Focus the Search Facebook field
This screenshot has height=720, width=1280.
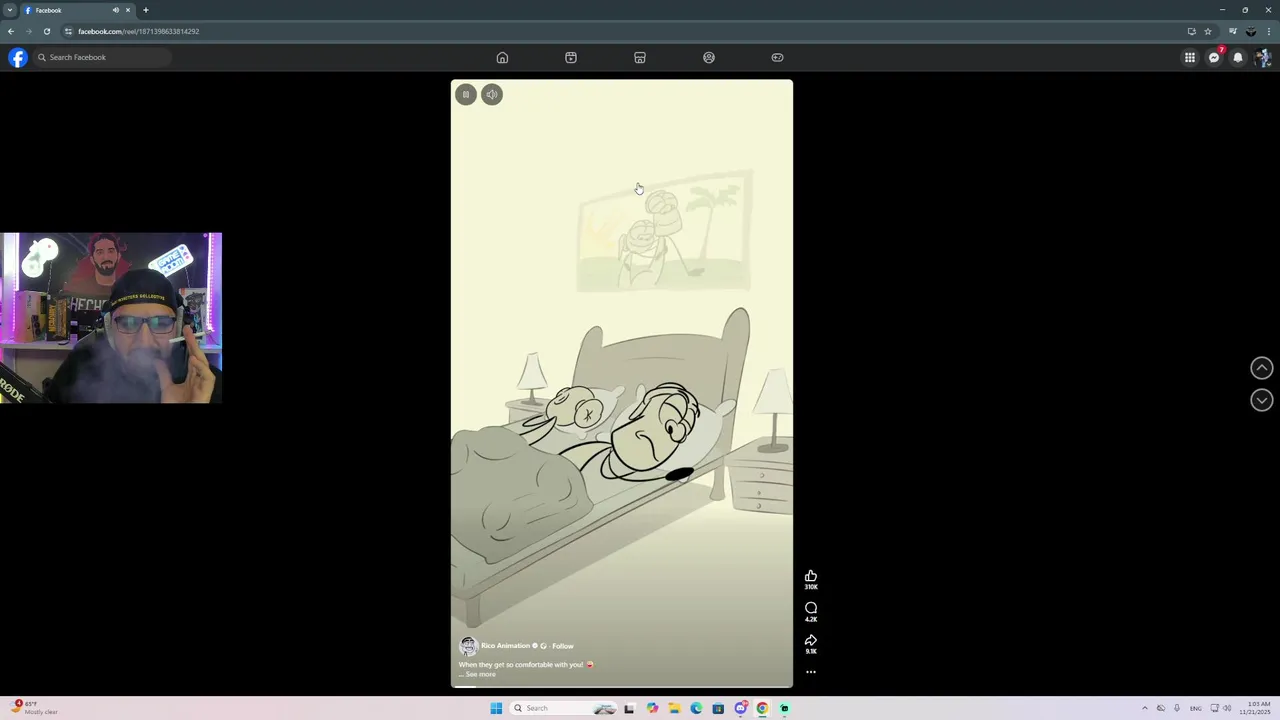(102, 57)
